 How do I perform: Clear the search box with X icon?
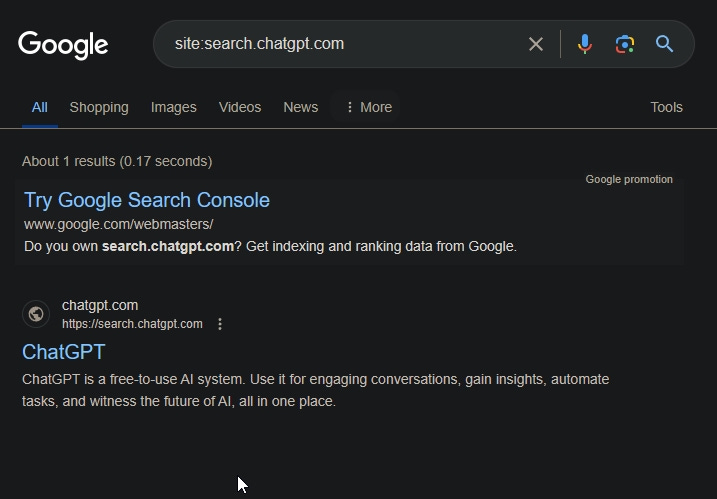[535, 44]
